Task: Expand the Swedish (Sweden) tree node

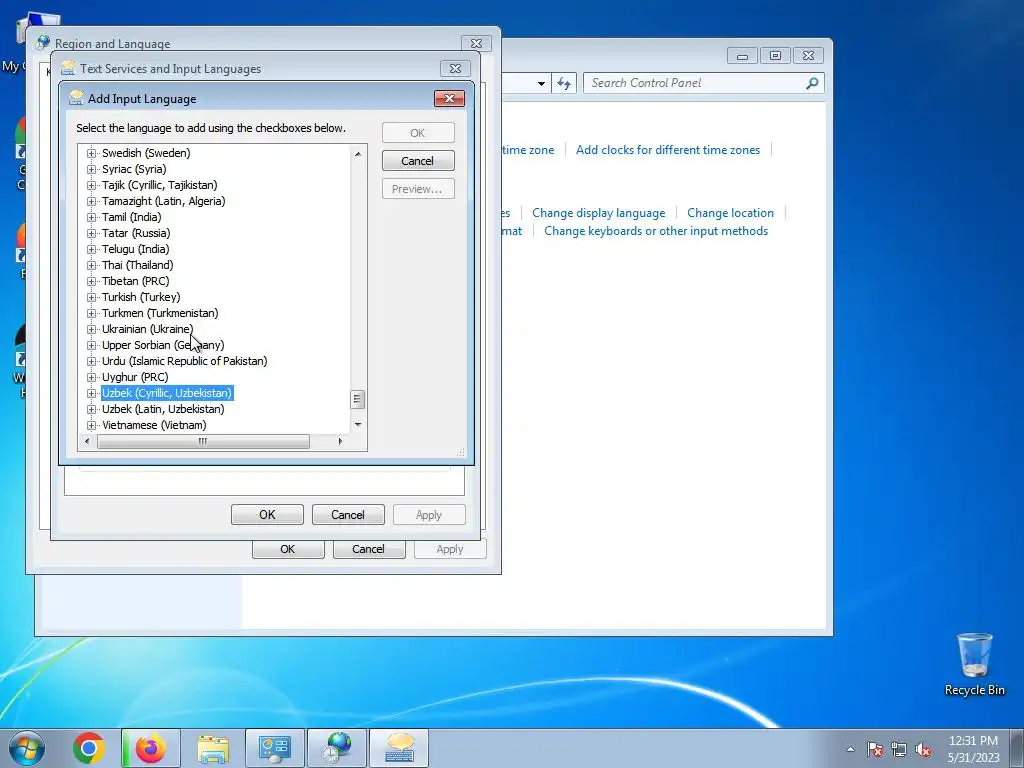Action: pyautogui.click(x=91, y=153)
